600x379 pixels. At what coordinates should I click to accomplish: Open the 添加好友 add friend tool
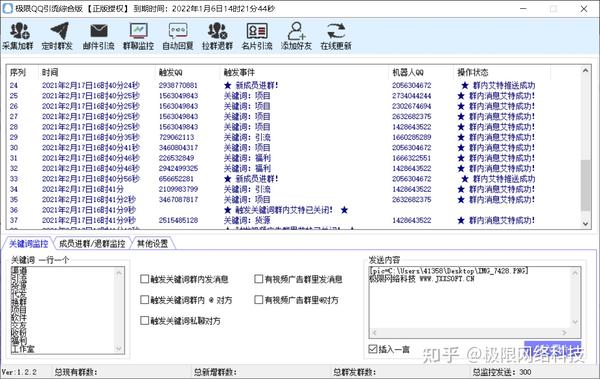tap(297, 36)
